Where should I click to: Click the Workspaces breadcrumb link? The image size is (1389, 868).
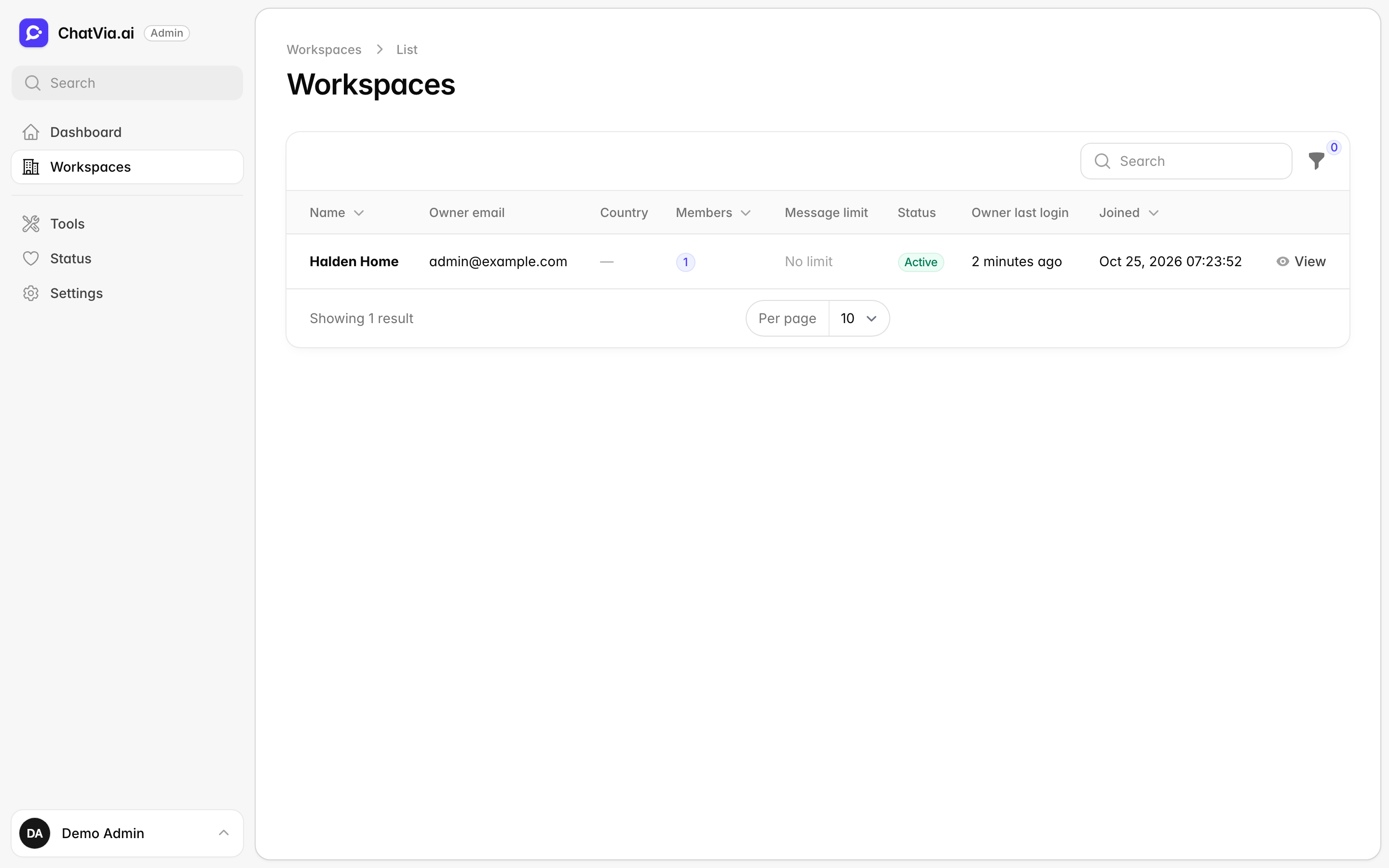point(324,50)
